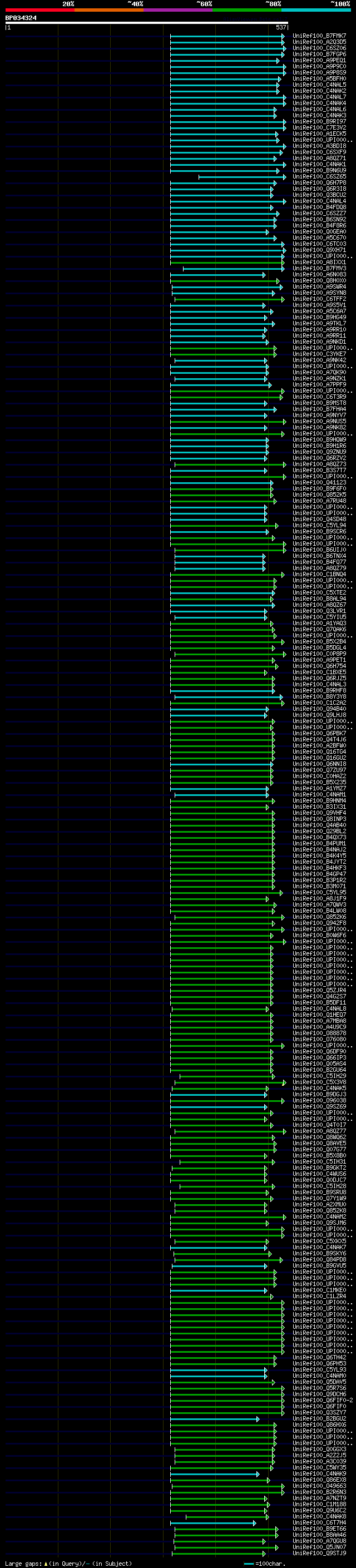This screenshot has height=1568, width=356.
Task: Select hit label UniRef100_B4FDQ8
Action: click(319, 207)
